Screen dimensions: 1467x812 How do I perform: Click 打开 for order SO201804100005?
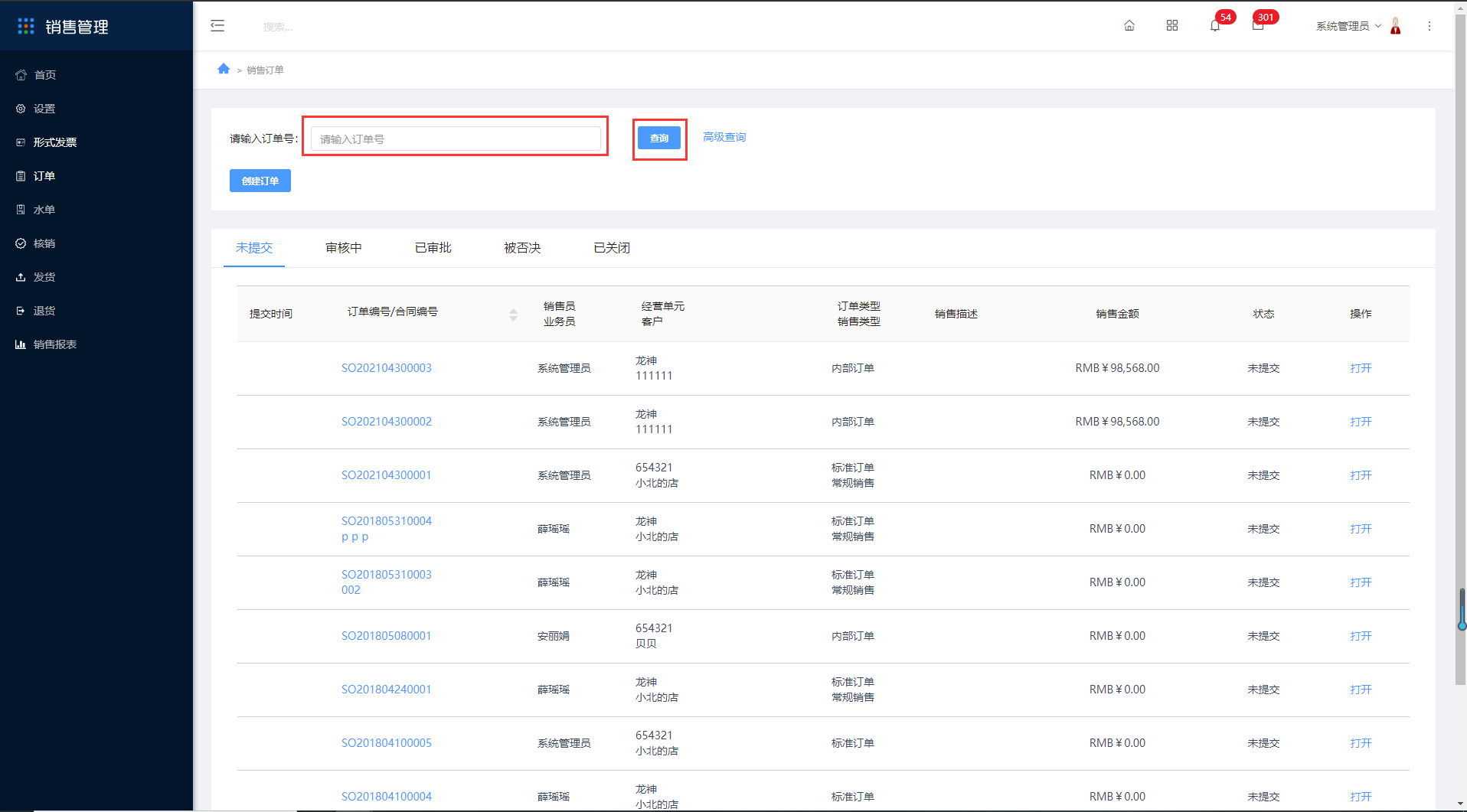click(x=1361, y=743)
